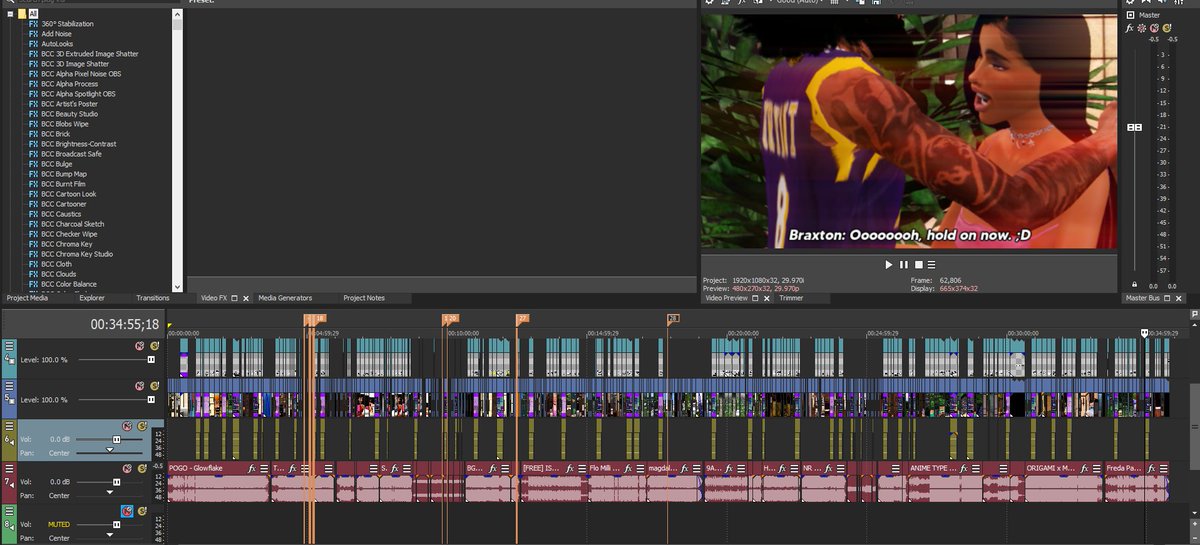Undock the Video Preview window
The image size is (1200, 545).
755,298
